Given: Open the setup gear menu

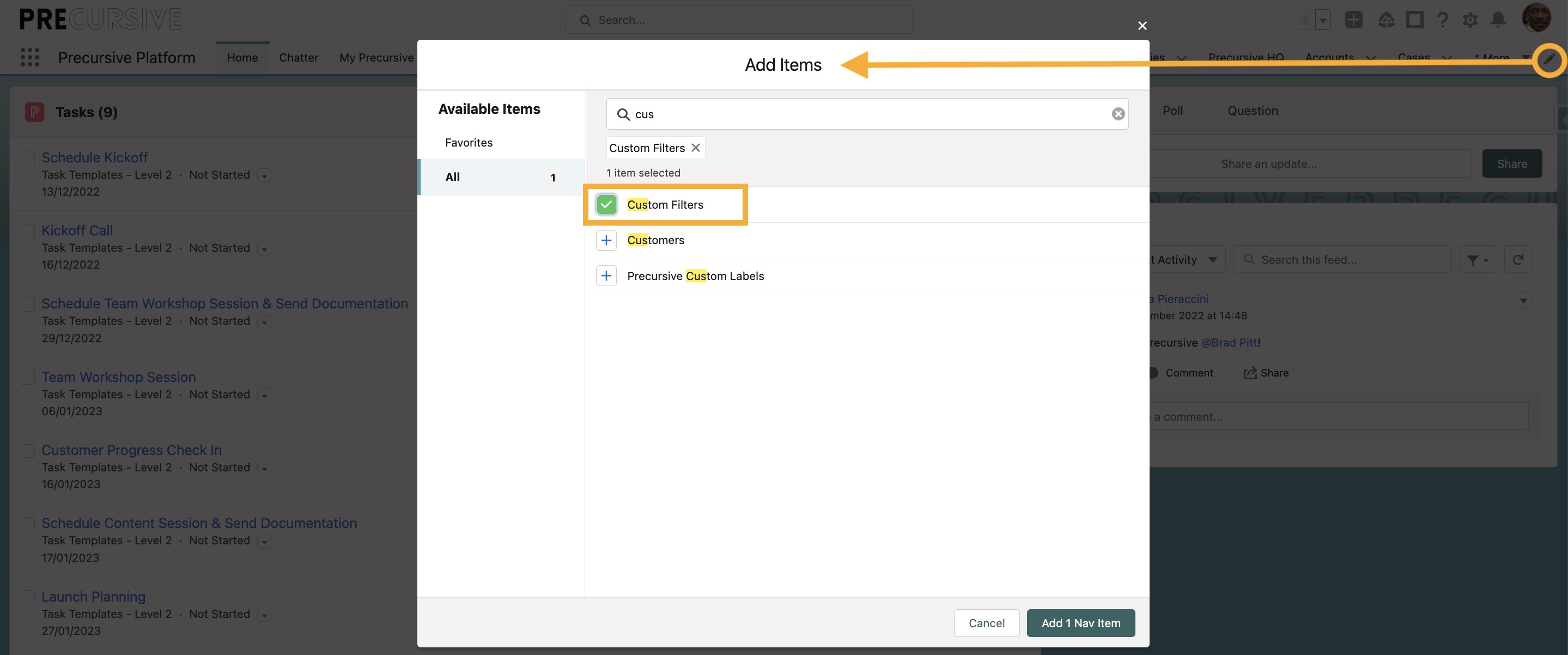Looking at the screenshot, I should 1470,20.
